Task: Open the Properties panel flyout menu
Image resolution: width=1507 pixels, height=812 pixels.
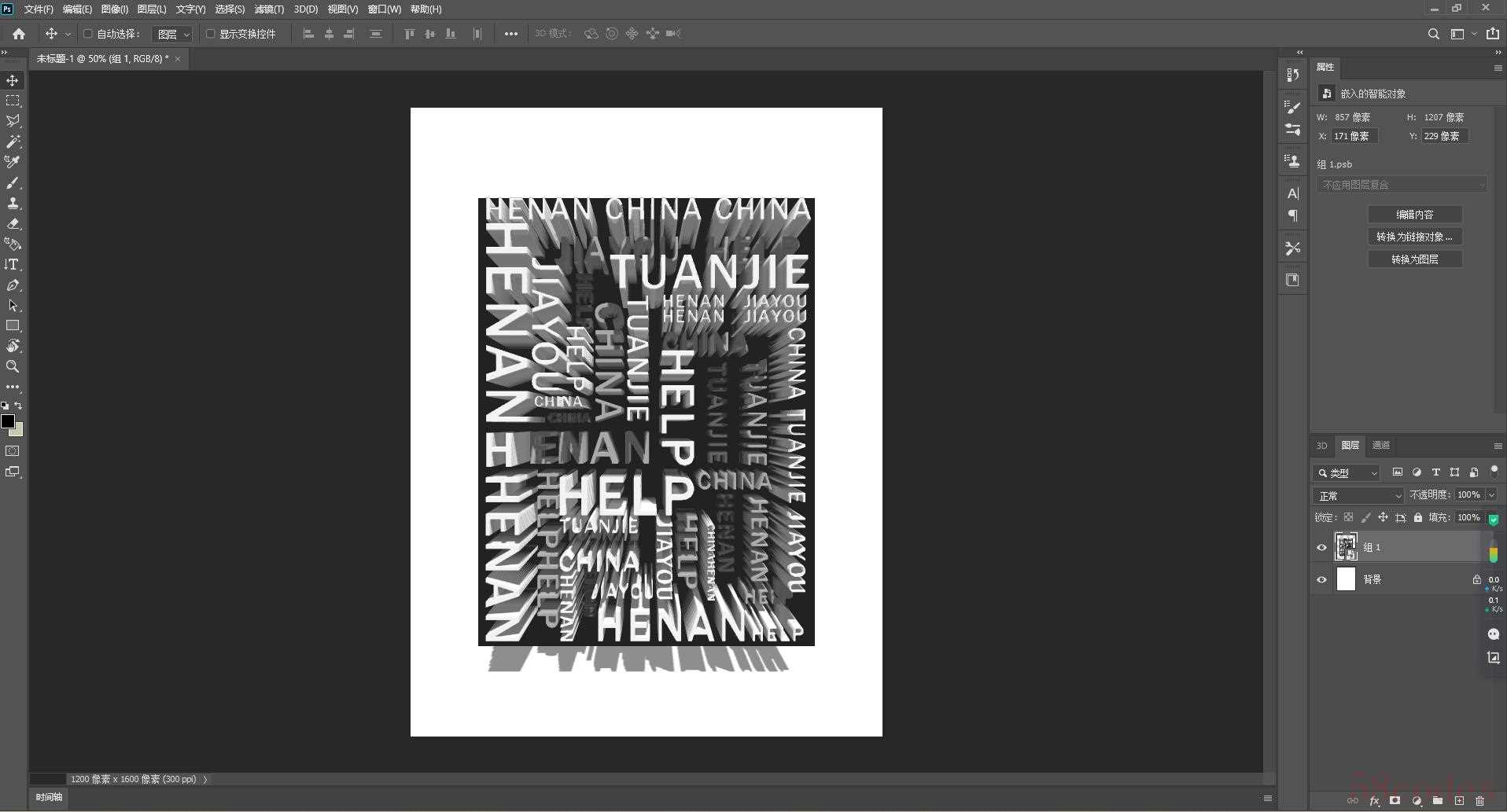Action: [1498, 68]
